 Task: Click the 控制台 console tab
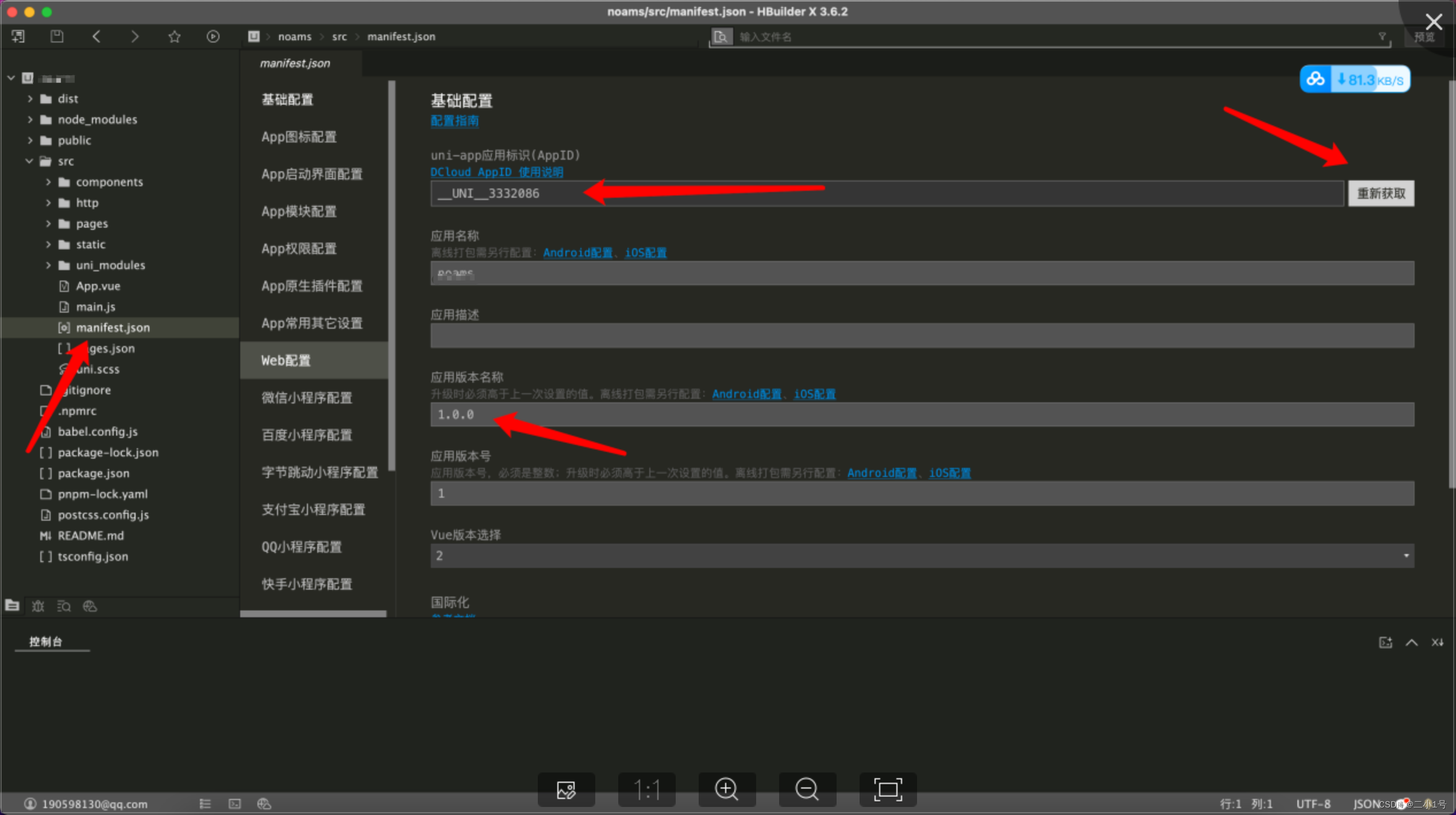tap(46, 641)
